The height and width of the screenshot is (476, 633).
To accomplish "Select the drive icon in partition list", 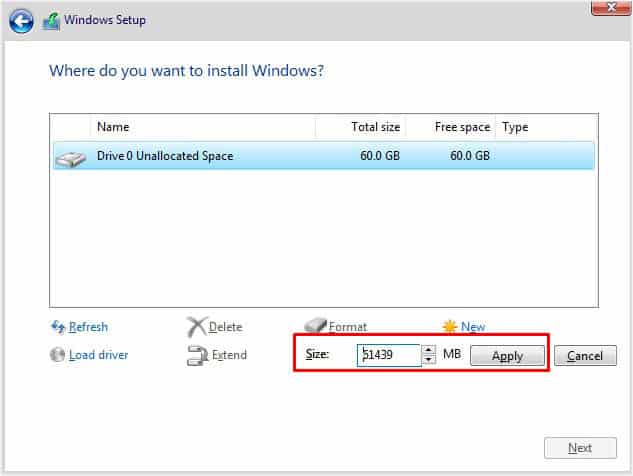I will pyautogui.click(x=70, y=159).
